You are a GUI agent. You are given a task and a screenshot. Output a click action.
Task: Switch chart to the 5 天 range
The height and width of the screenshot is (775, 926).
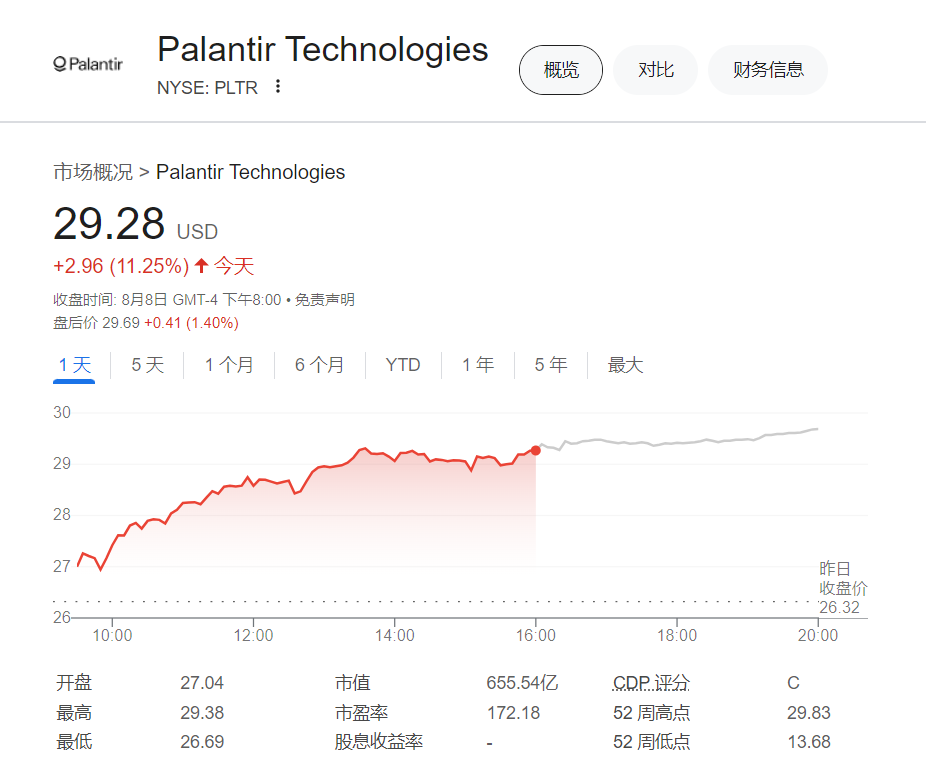pyautogui.click(x=147, y=365)
